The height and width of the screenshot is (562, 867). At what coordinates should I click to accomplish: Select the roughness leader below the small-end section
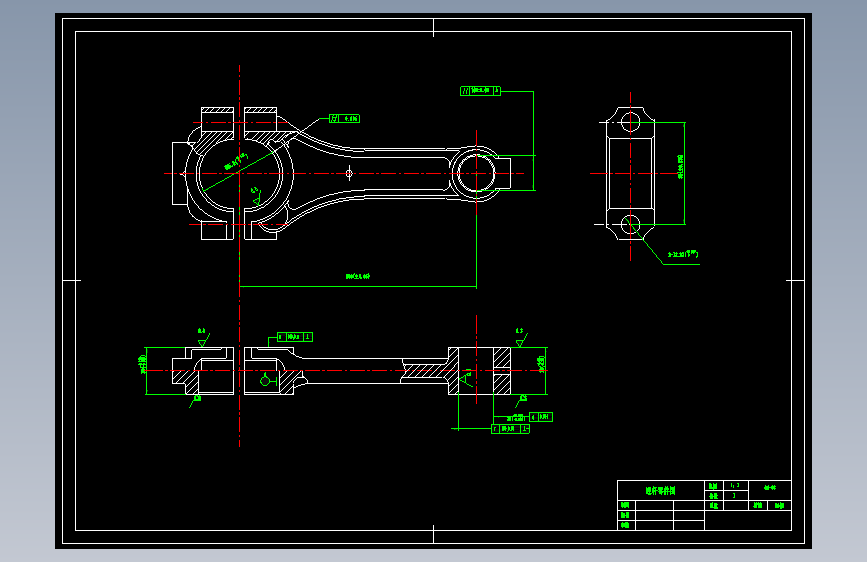[521, 400]
